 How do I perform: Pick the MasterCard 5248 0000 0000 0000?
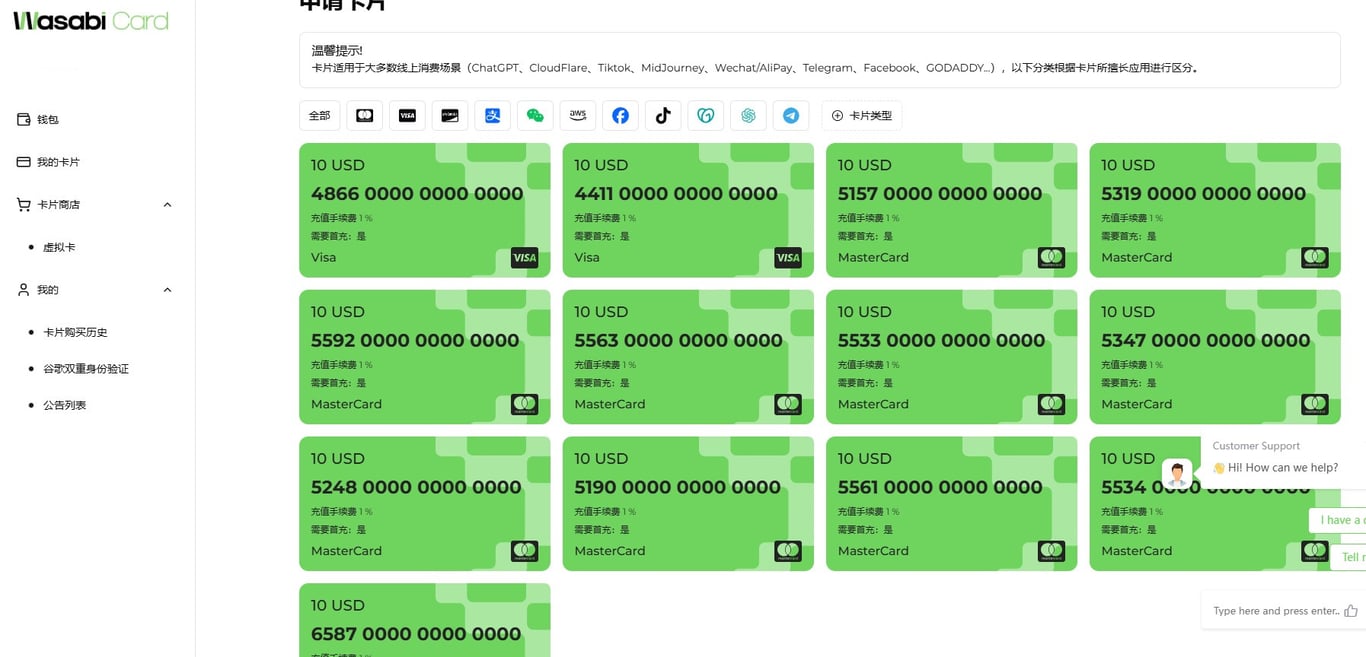425,504
